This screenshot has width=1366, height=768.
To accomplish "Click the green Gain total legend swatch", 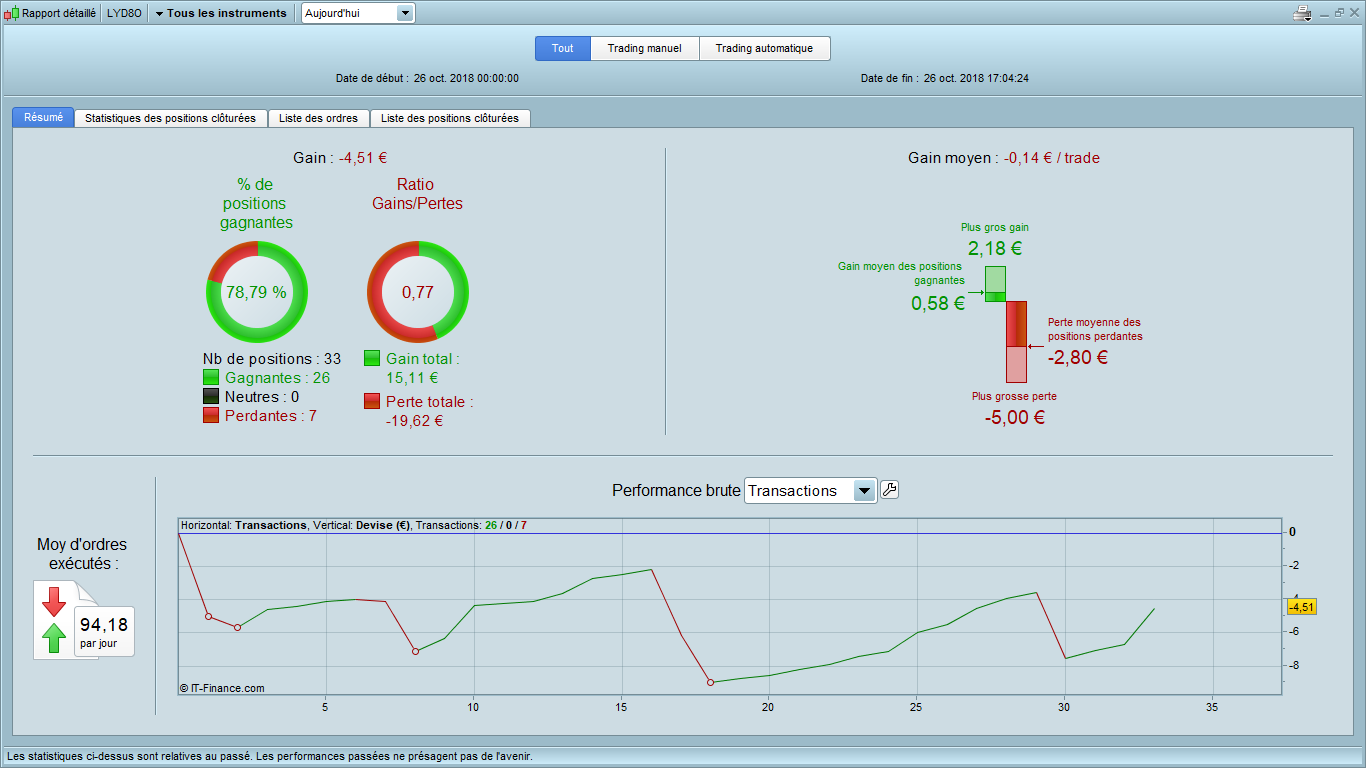I will click(372, 358).
